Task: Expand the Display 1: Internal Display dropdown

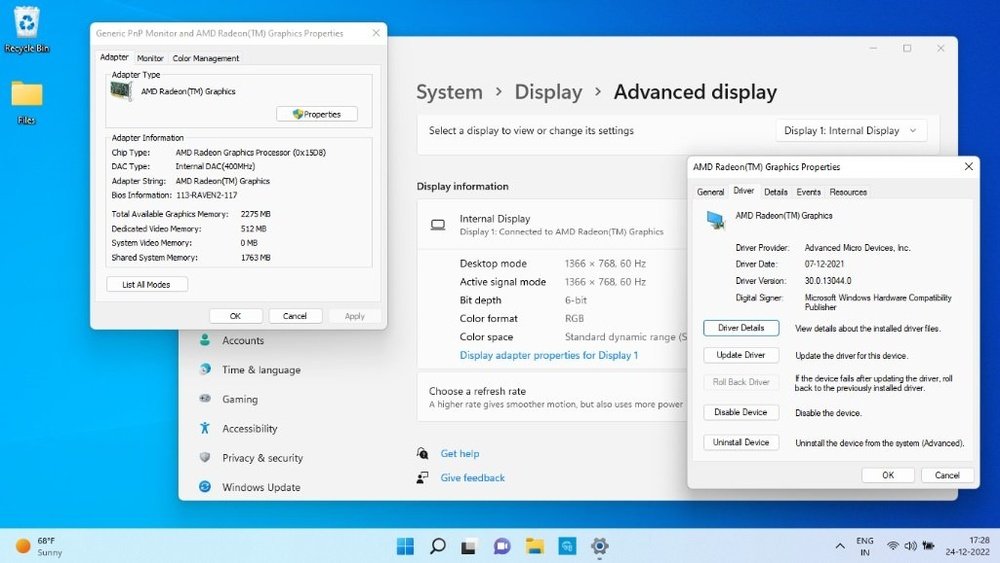Action: tap(851, 131)
